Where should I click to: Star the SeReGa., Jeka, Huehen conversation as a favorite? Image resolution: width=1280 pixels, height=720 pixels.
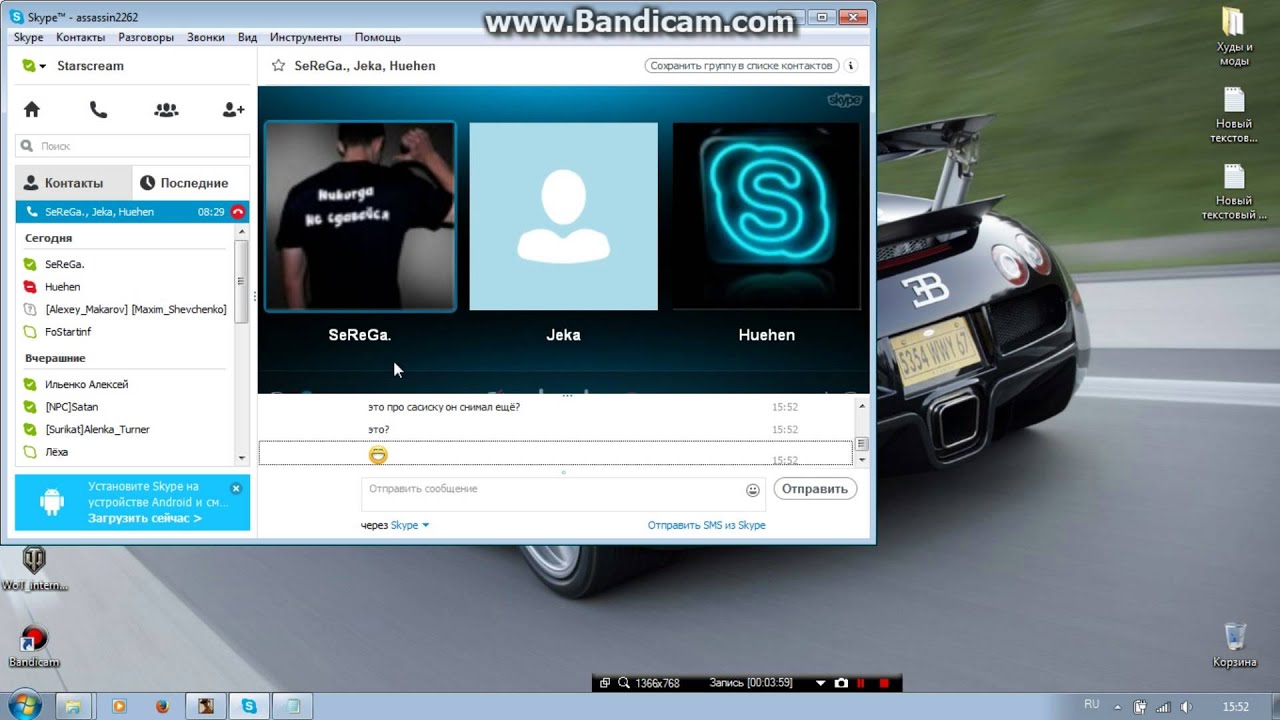point(279,66)
